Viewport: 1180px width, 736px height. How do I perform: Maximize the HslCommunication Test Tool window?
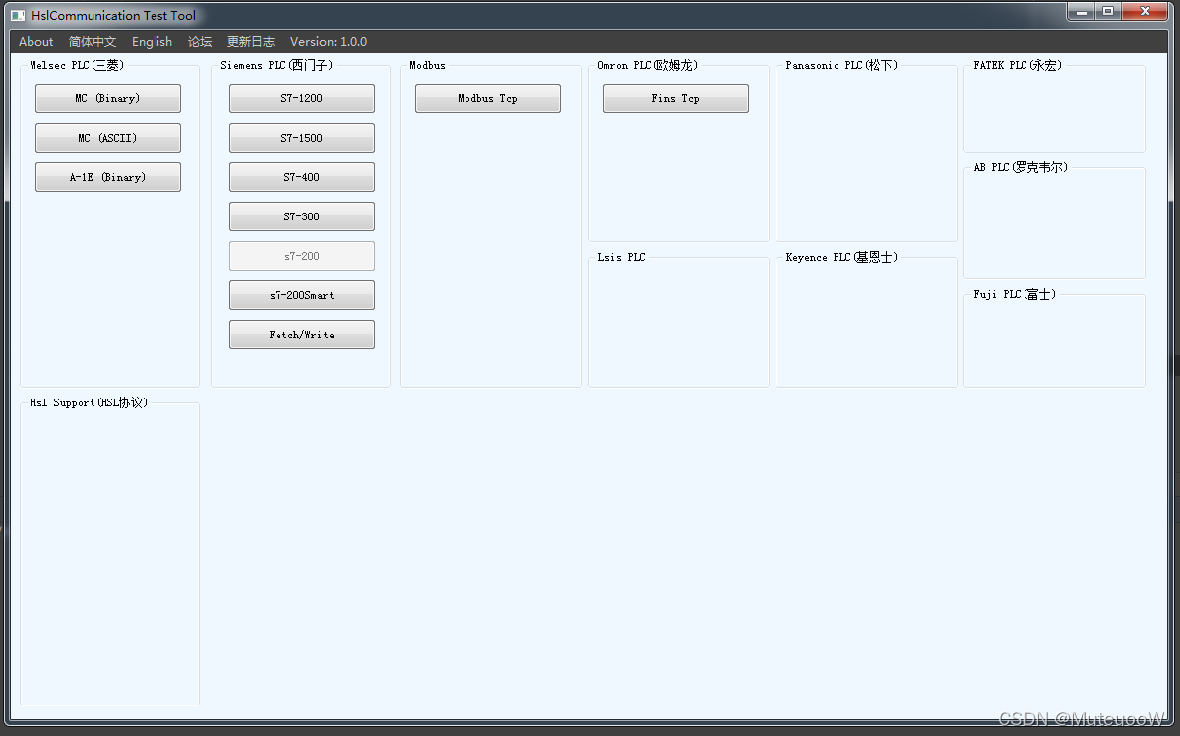pyautogui.click(x=1108, y=11)
